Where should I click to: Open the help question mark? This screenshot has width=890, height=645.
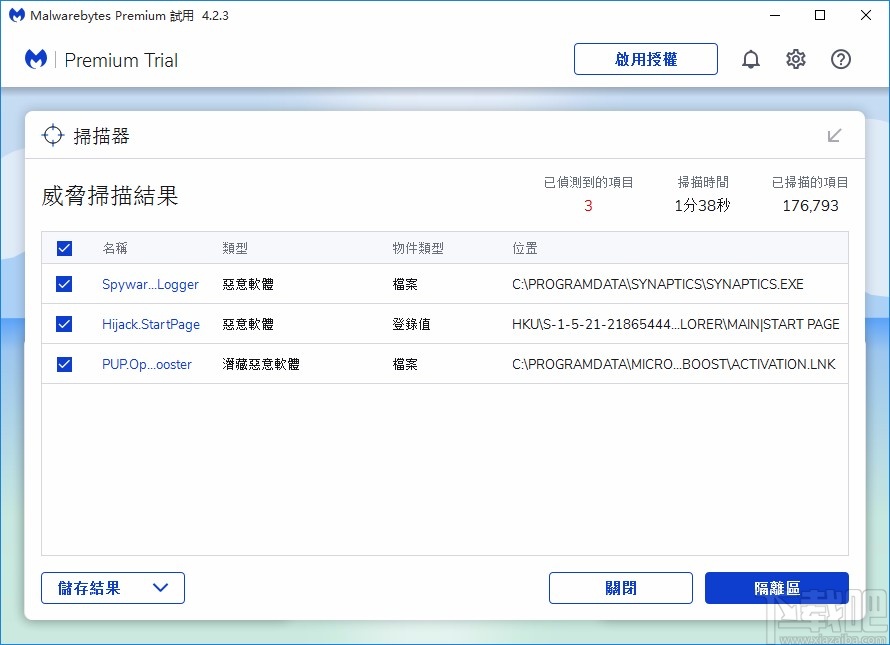pos(841,59)
